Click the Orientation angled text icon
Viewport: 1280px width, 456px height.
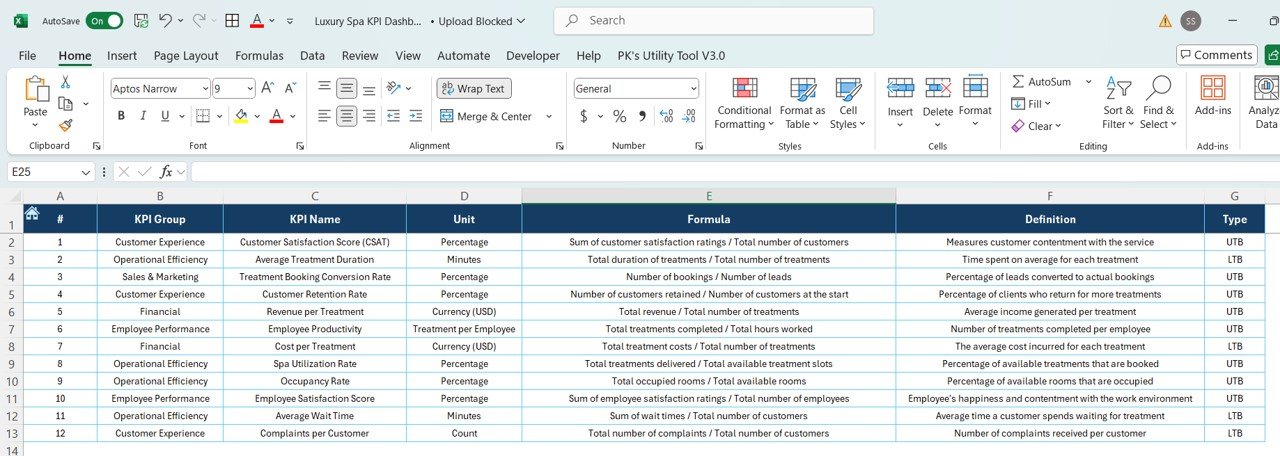[394, 88]
